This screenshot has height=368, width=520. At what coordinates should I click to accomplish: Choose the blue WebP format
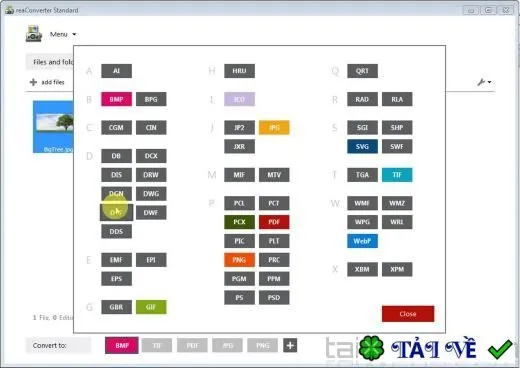pos(362,241)
